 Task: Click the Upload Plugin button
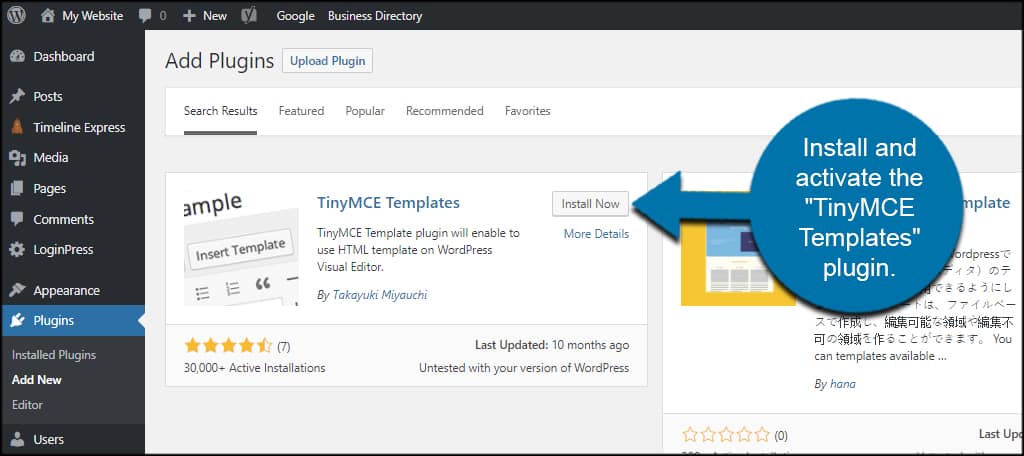point(327,61)
